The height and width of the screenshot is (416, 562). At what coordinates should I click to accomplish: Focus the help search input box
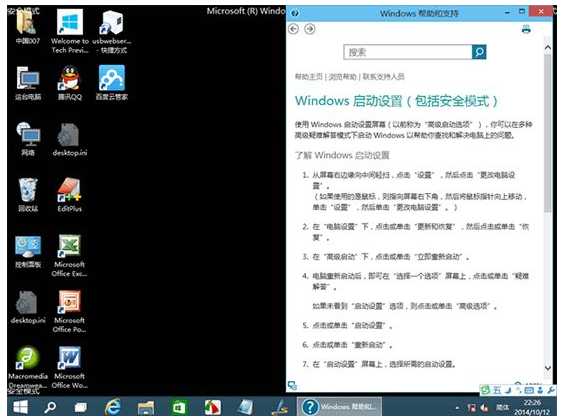[x=408, y=52]
